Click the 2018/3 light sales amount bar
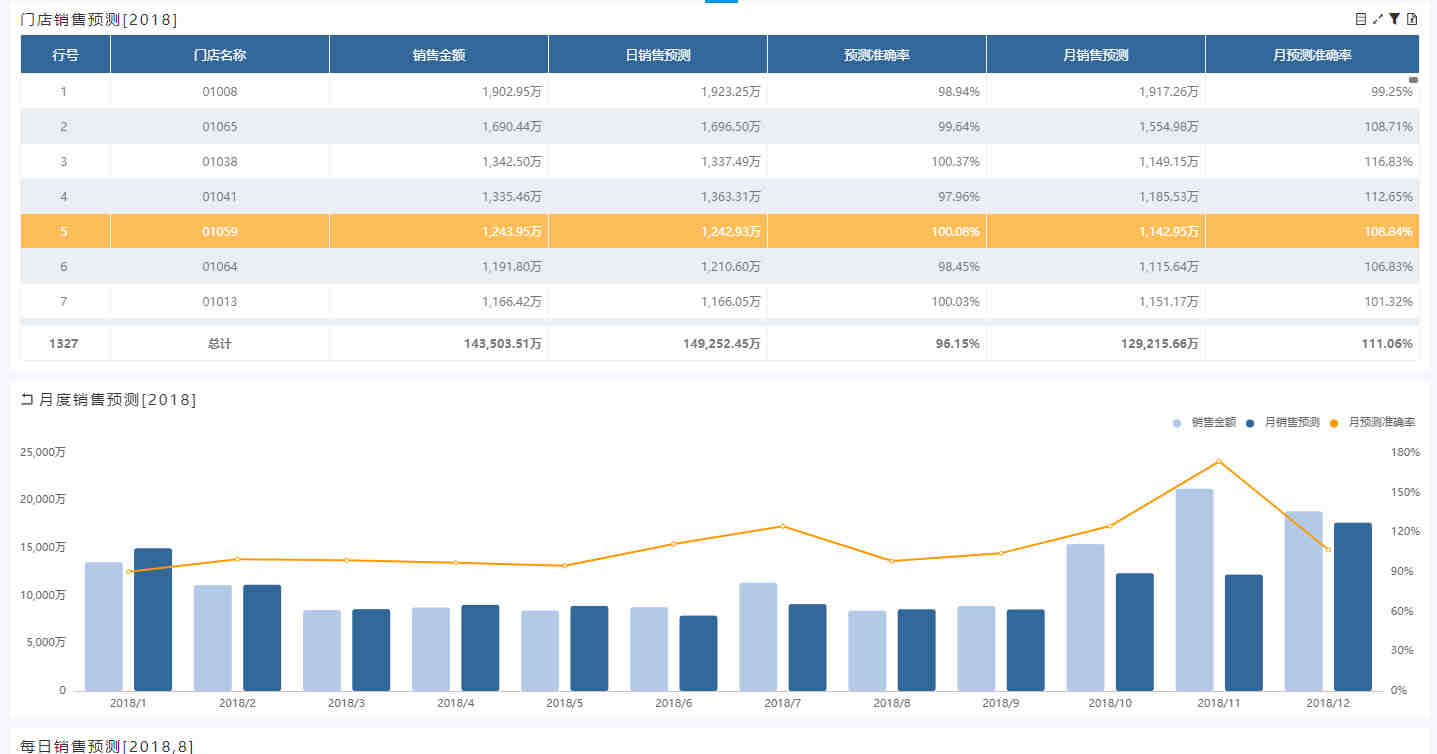The image size is (1437, 754). coord(322,651)
